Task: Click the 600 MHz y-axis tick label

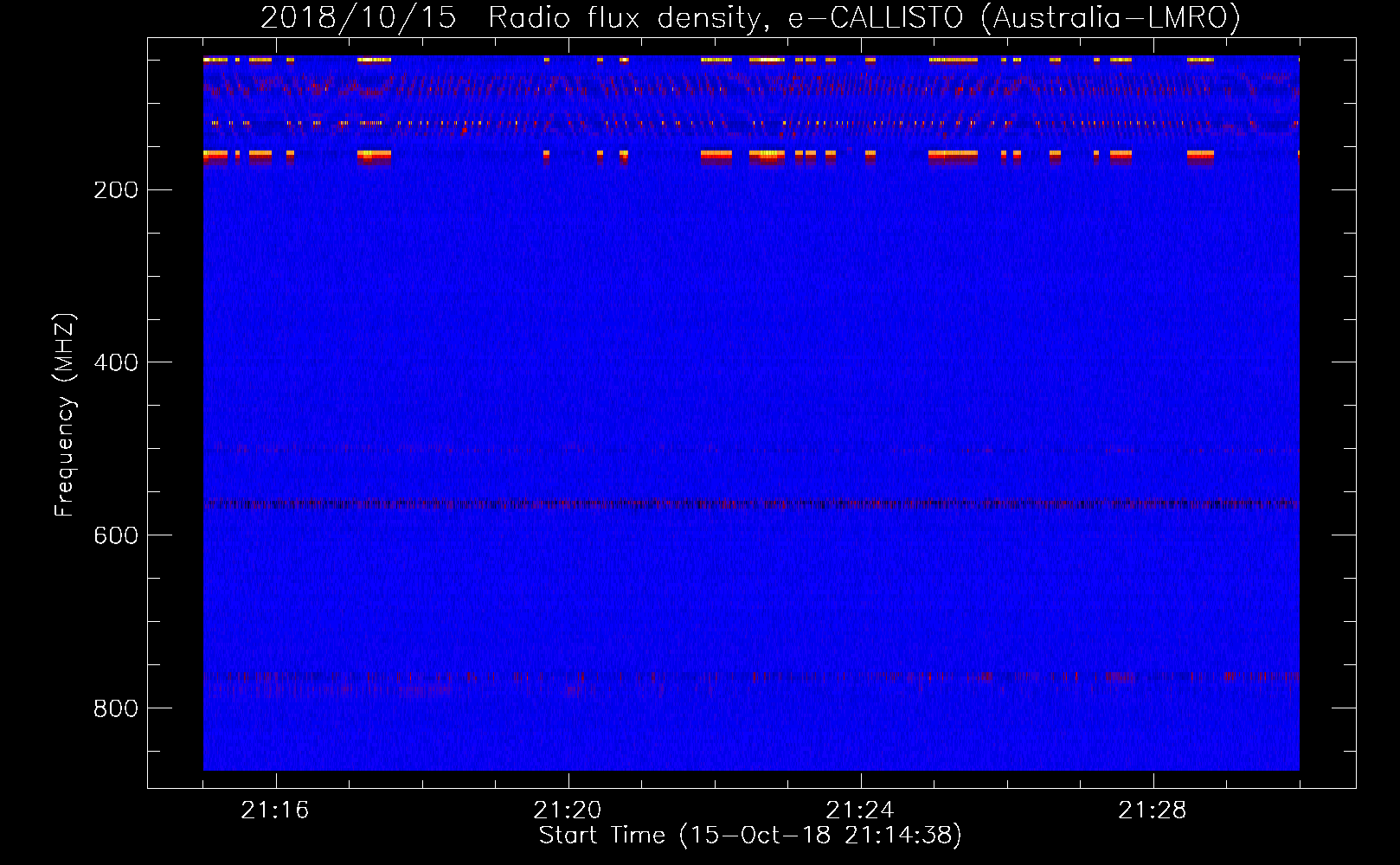Action: pyautogui.click(x=116, y=535)
